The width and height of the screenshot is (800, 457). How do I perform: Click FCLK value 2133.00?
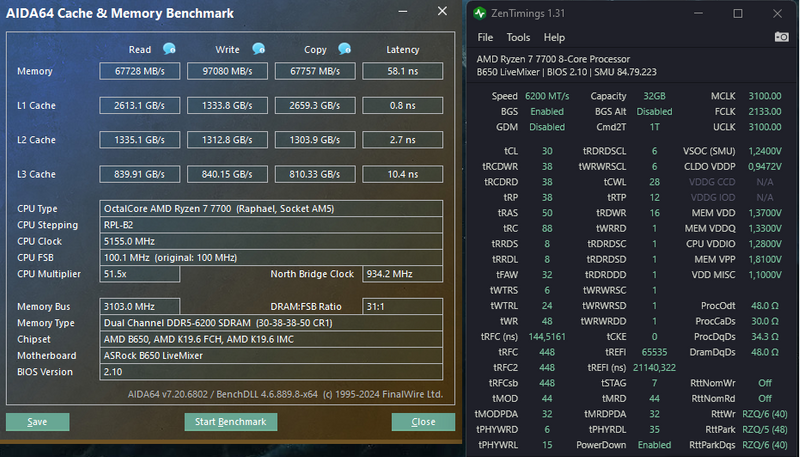pyautogui.click(x=765, y=111)
